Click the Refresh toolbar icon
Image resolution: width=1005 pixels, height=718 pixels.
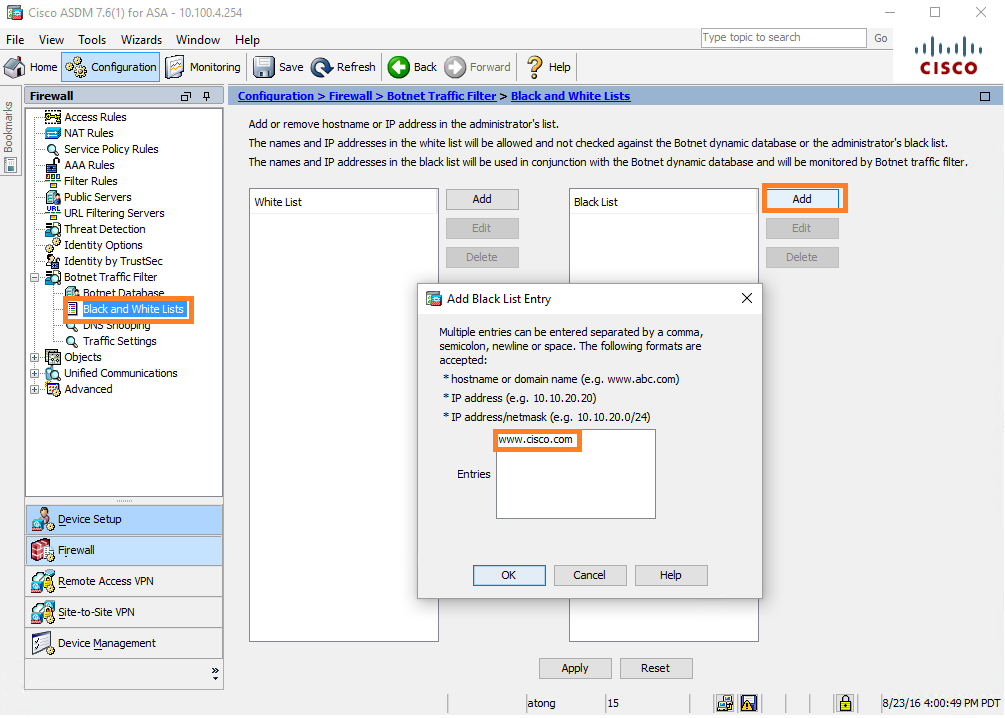[322, 67]
